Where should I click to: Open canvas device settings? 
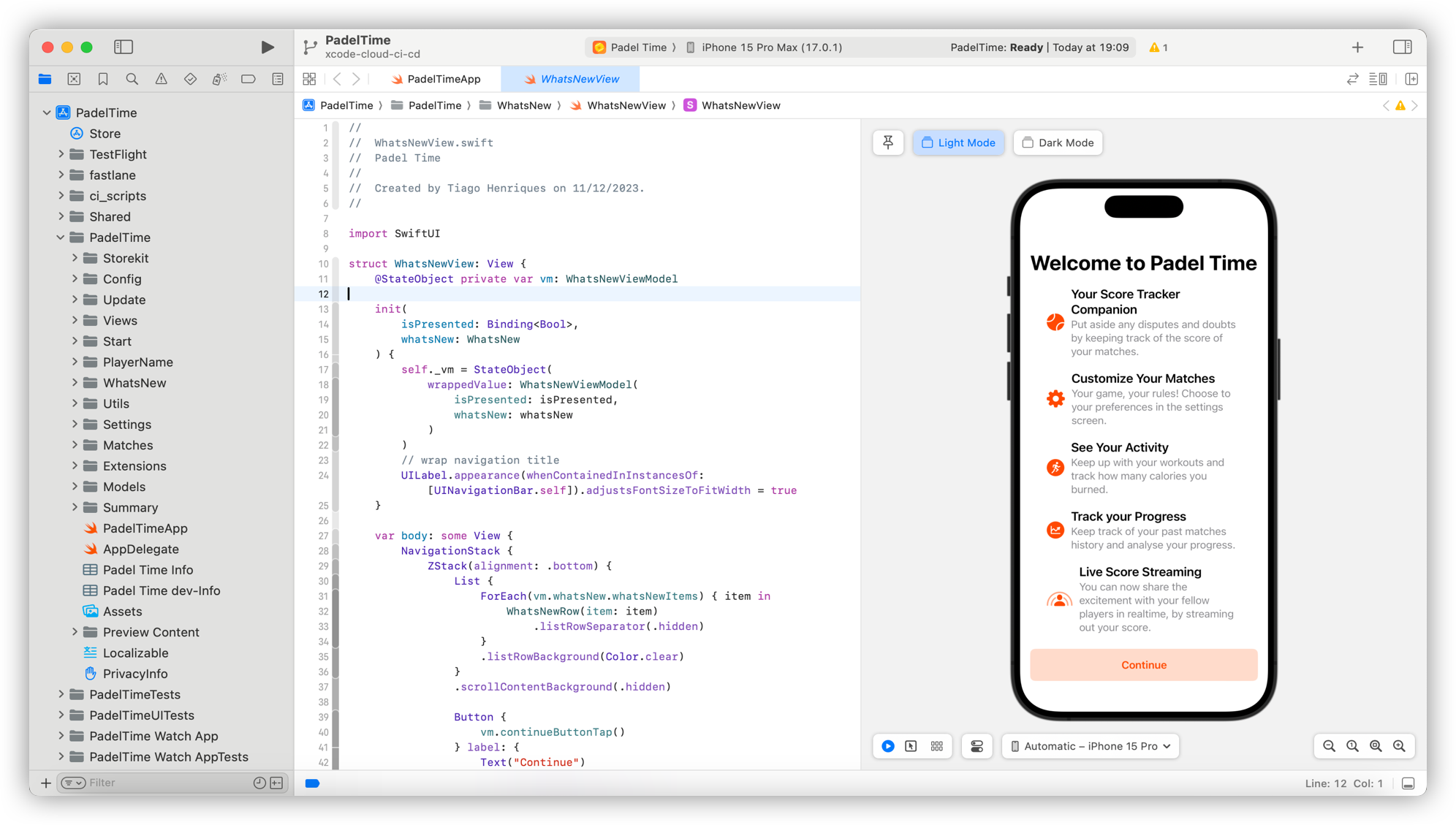pos(977,746)
